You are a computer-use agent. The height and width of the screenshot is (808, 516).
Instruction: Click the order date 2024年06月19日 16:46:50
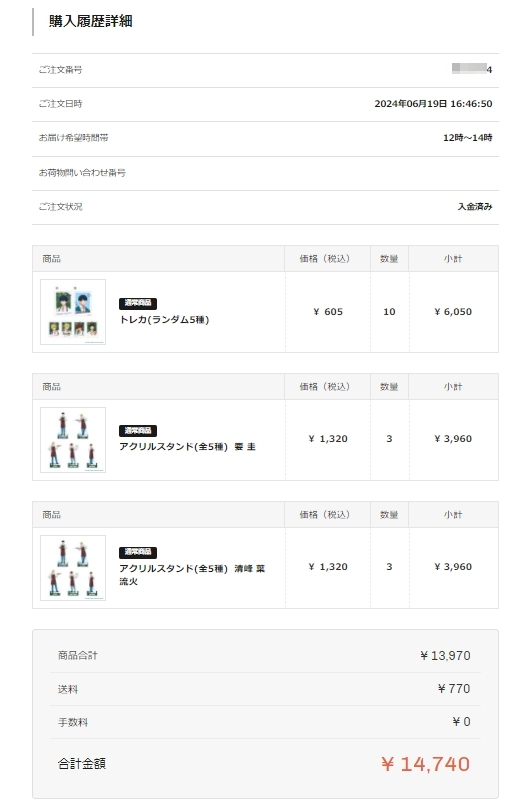[433, 104]
